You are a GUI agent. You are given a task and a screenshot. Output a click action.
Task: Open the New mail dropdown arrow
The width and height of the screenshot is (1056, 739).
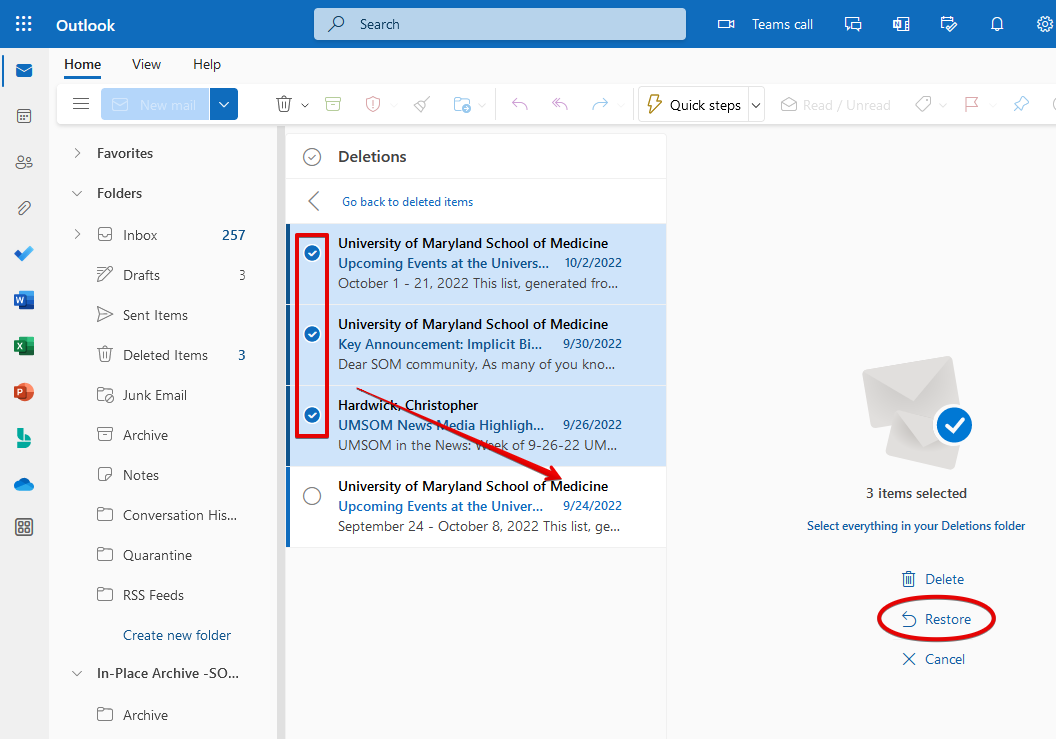pos(224,105)
